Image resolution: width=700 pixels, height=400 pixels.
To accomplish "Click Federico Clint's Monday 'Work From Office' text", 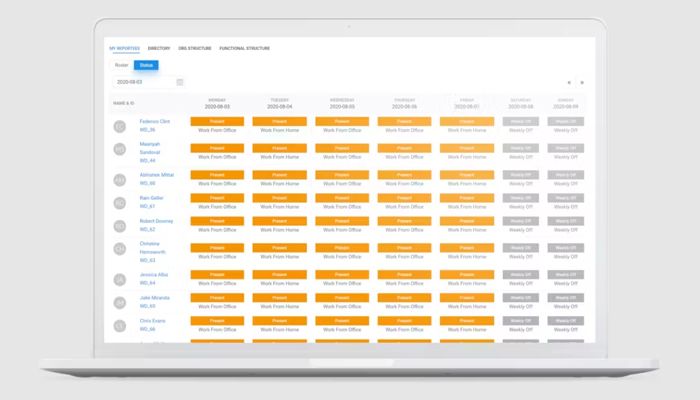I will point(217,130).
